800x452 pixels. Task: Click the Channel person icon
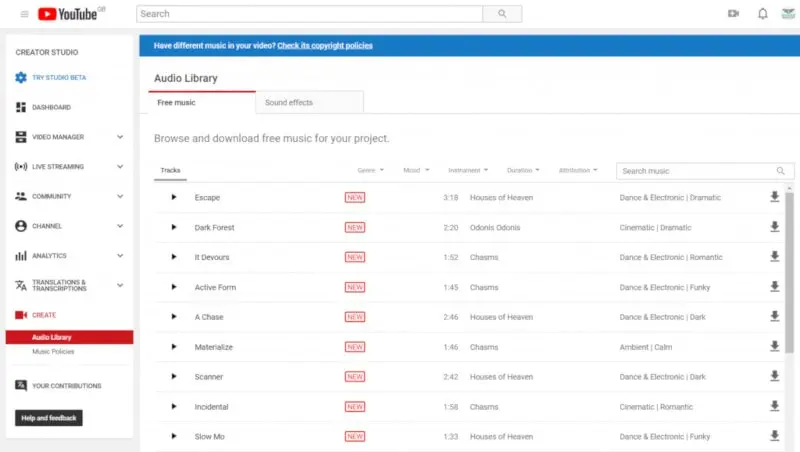(x=20, y=226)
